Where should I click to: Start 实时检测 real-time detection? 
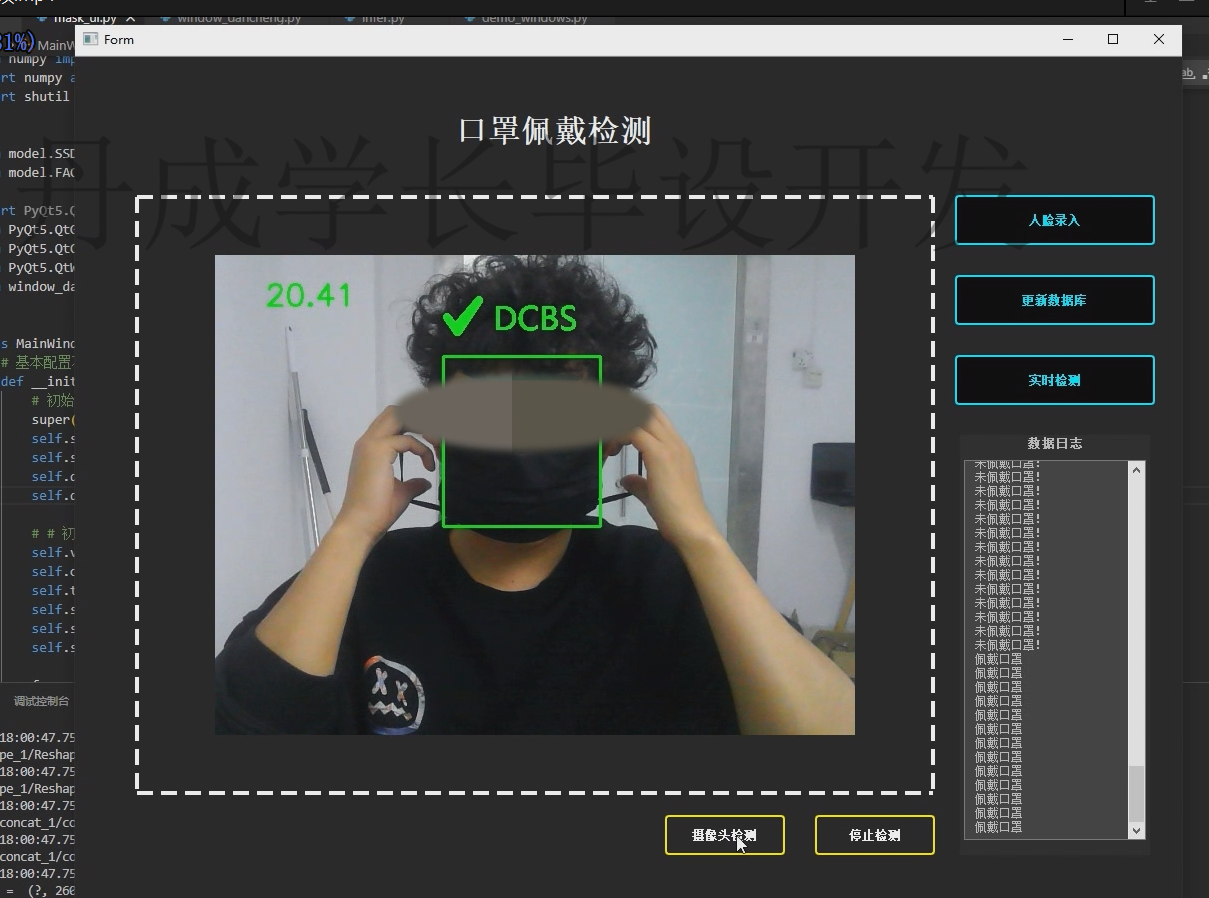point(1054,380)
